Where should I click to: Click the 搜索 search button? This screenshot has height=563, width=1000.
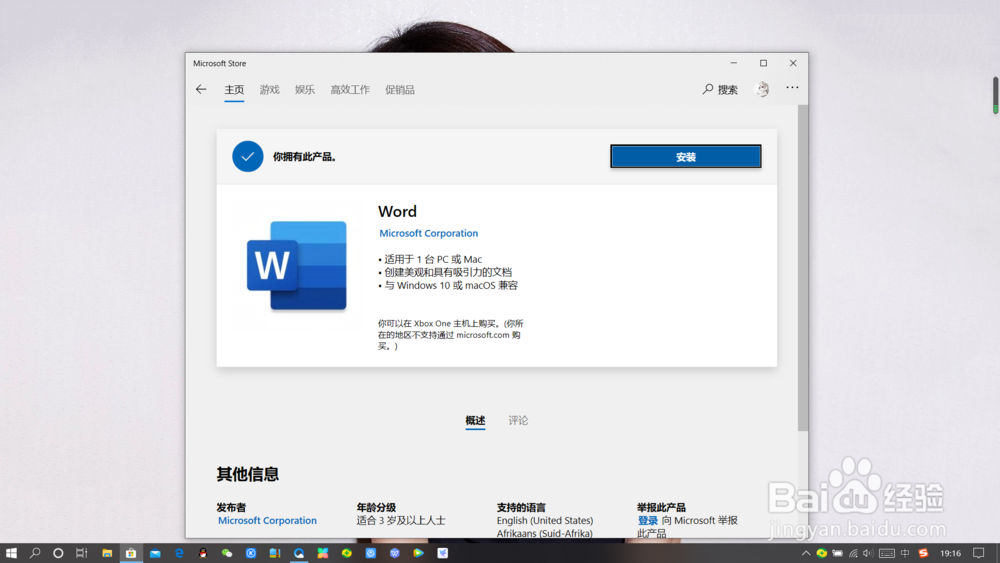tap(720, 90)
